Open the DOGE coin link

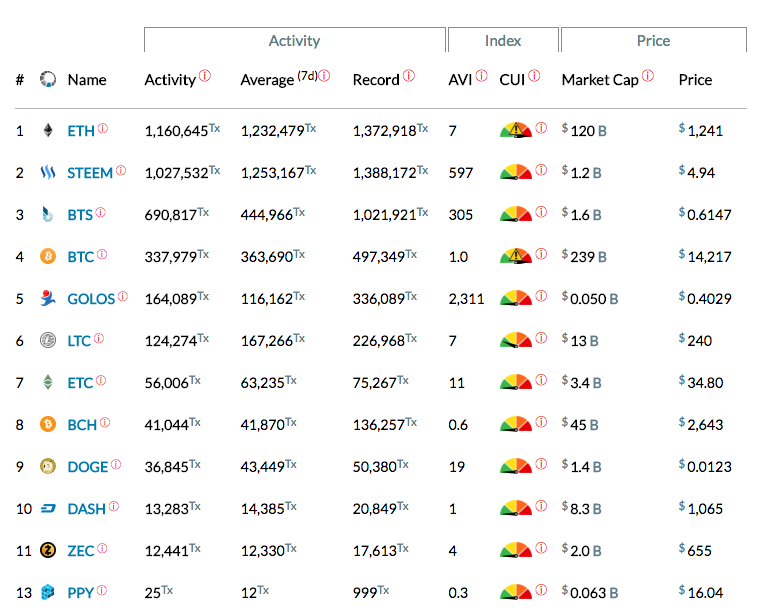point(88,467)
